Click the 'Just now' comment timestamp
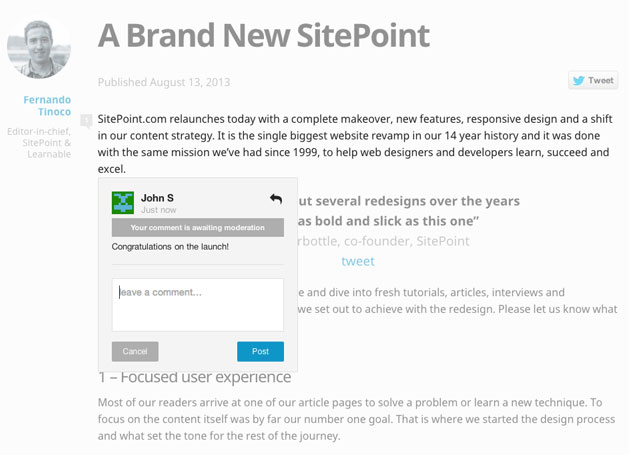Viewport: 629px width, 455px height. coord(160,210)
